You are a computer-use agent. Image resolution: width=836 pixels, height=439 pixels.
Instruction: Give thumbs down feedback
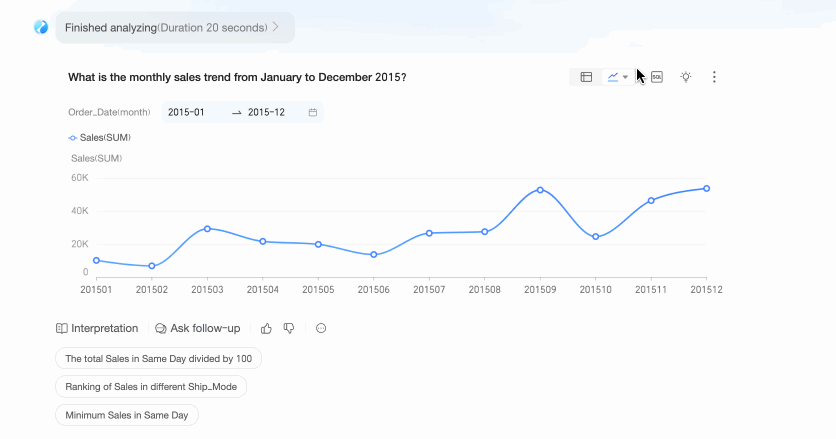click(x=289, y=329)
